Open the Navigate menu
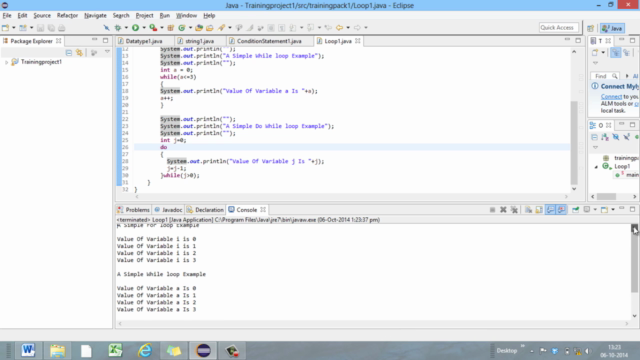The width and height of the screenshot is (640, 360). pos(95,16)
